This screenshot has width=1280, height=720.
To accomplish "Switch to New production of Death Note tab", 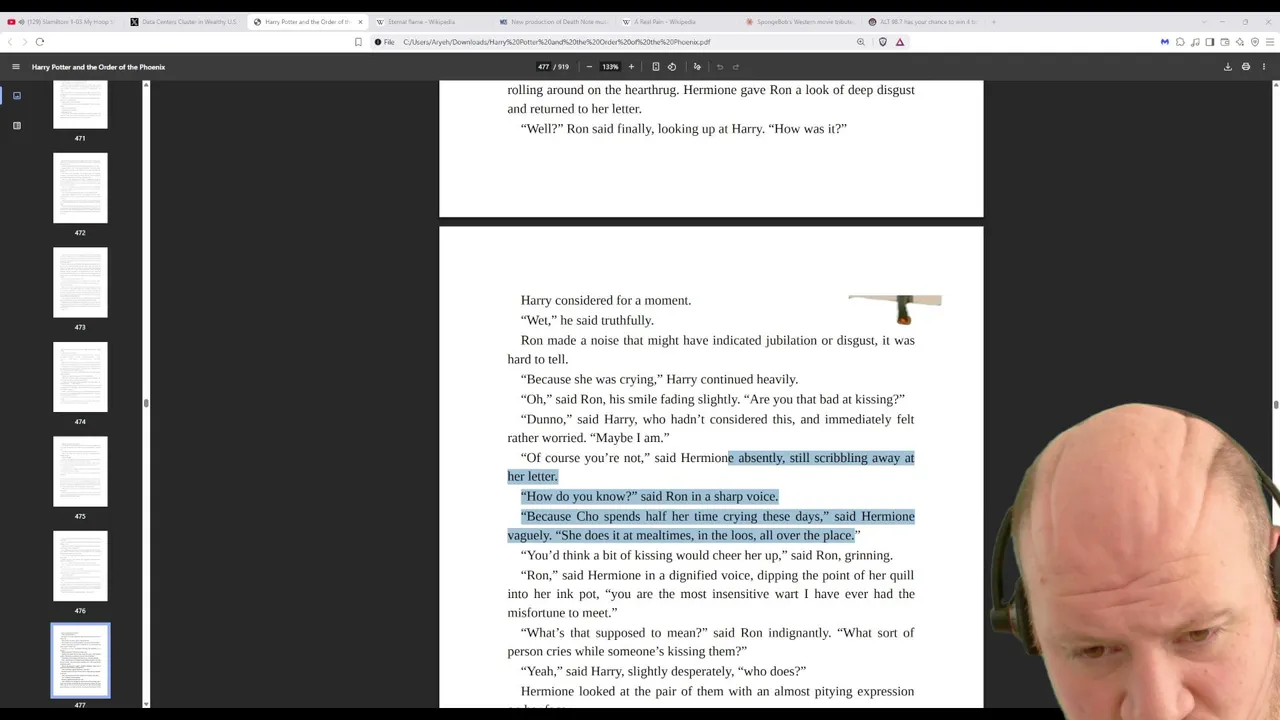I will 553,22.
